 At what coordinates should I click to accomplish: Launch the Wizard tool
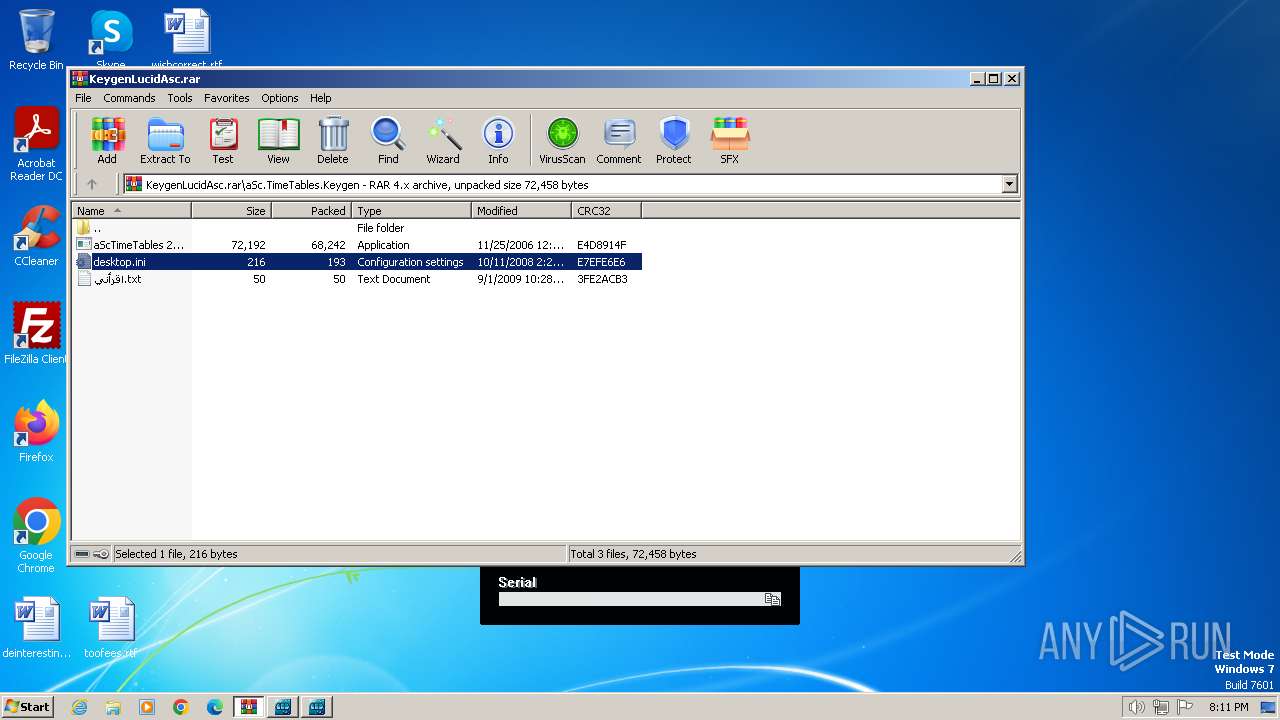click(x=443, y=141)
